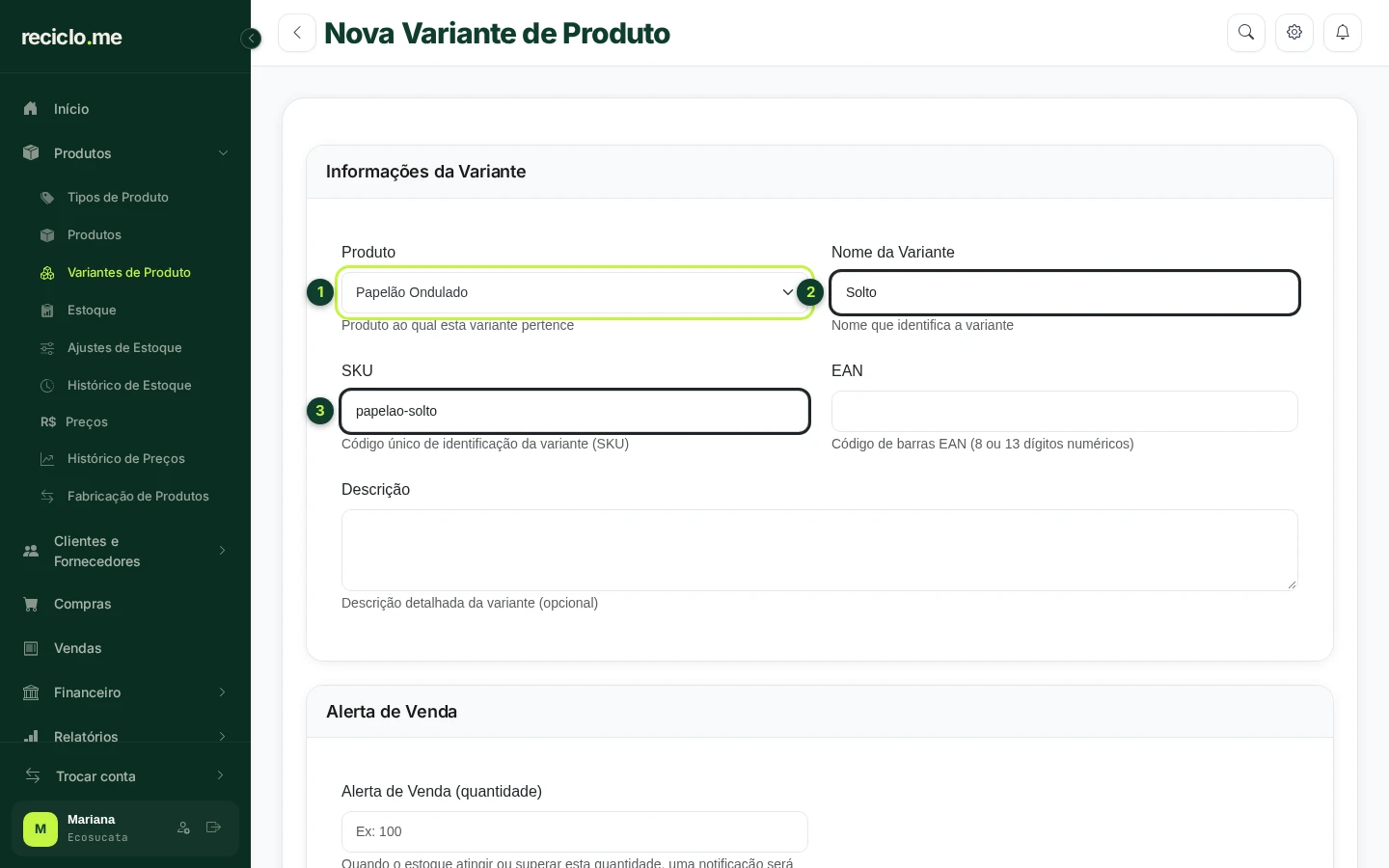Screen dimensions: 1389x868
Task: Click the Informações da Variante heading
Action: coord(425,172)
